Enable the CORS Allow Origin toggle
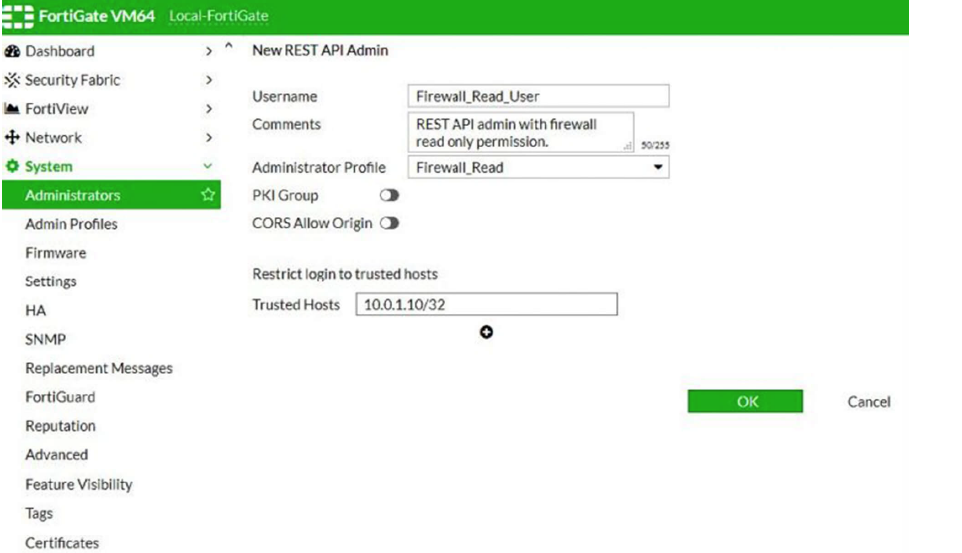The image size is (962, 553). (x=389, y=223)
